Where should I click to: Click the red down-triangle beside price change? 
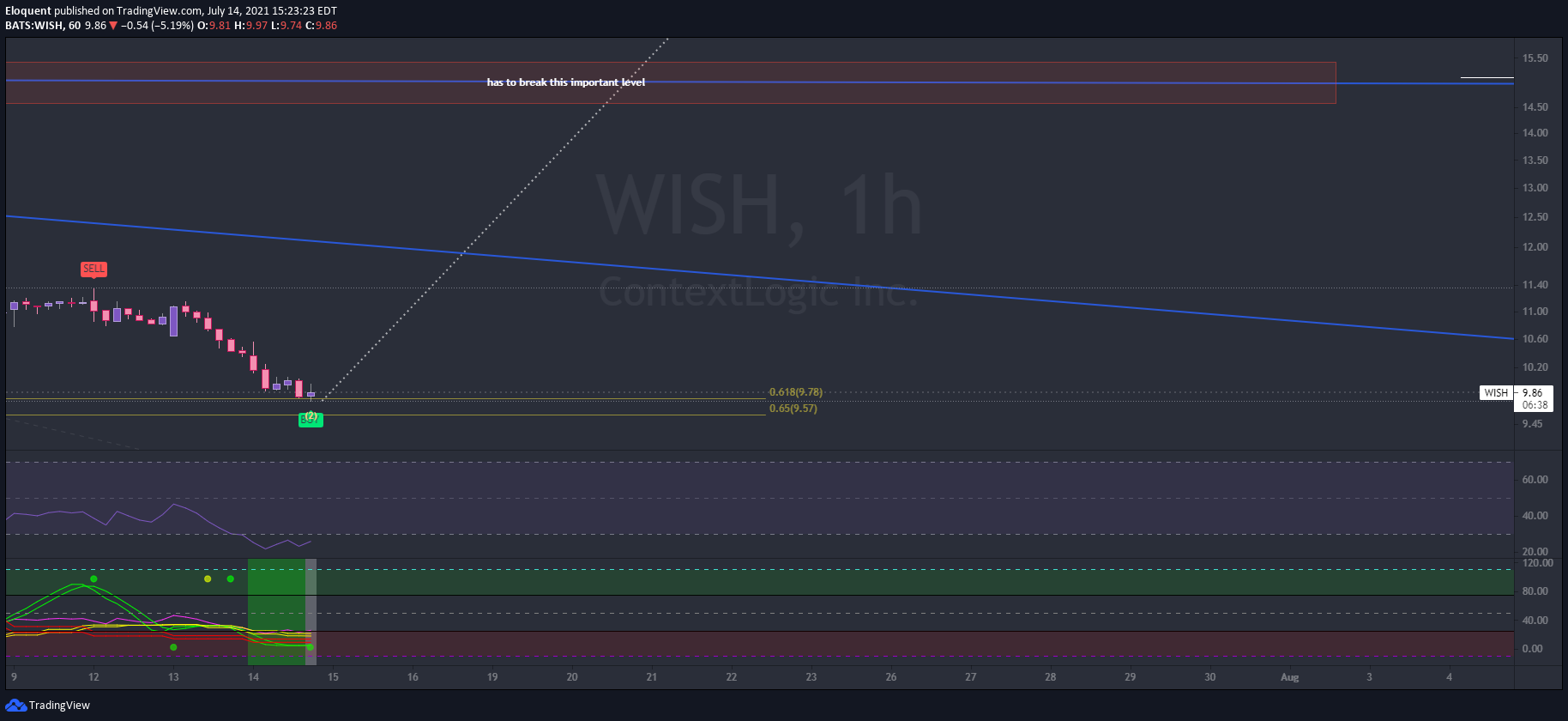[x=113, y=26]
